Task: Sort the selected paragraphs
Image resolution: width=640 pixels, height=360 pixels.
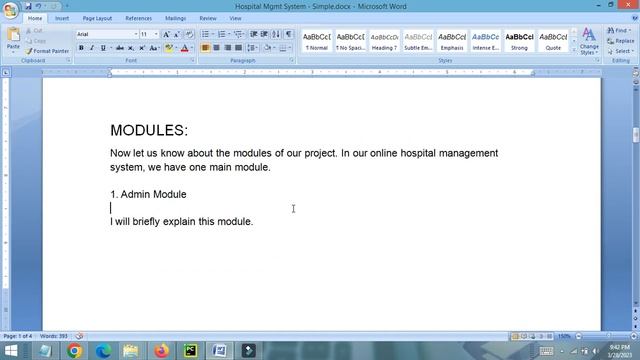Action: (x=276, y=34)
